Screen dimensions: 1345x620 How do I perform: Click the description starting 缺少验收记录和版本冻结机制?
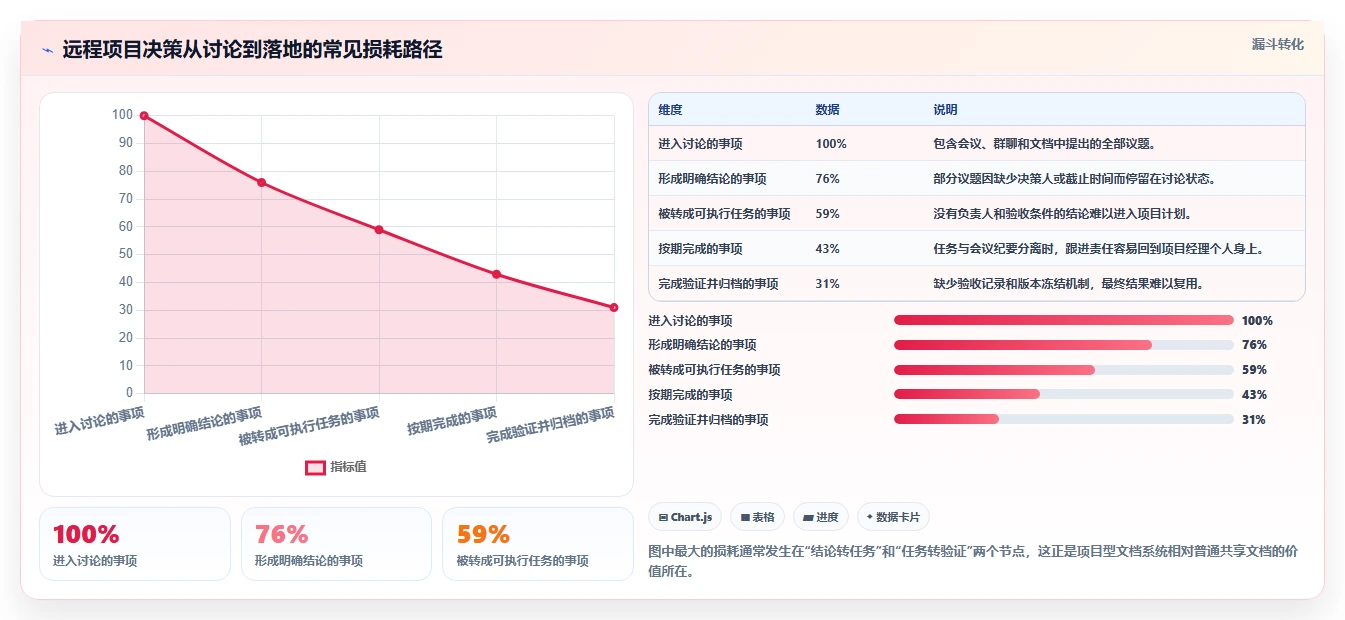click(x=1071, y=284)
